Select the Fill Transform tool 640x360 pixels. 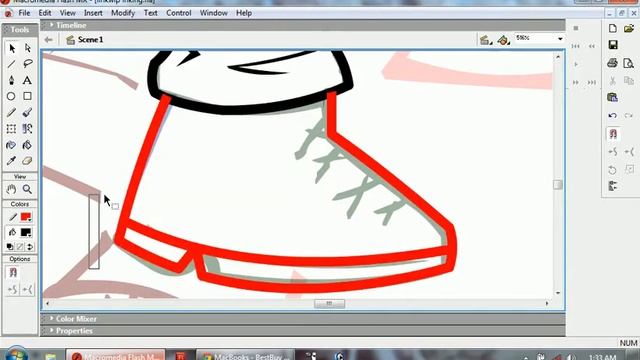click(27, 129)
